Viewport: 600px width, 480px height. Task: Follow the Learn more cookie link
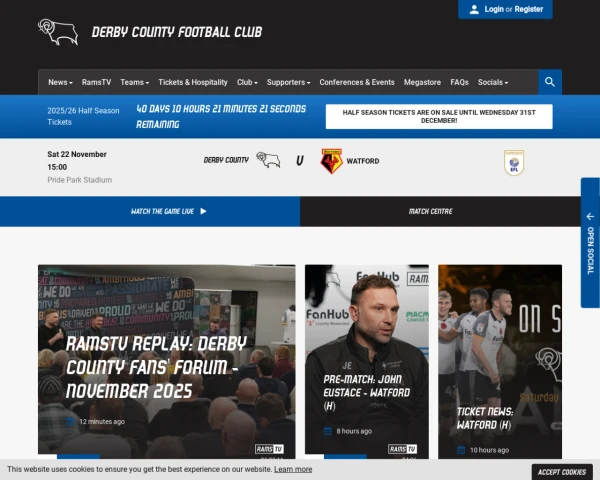point(293,469)
